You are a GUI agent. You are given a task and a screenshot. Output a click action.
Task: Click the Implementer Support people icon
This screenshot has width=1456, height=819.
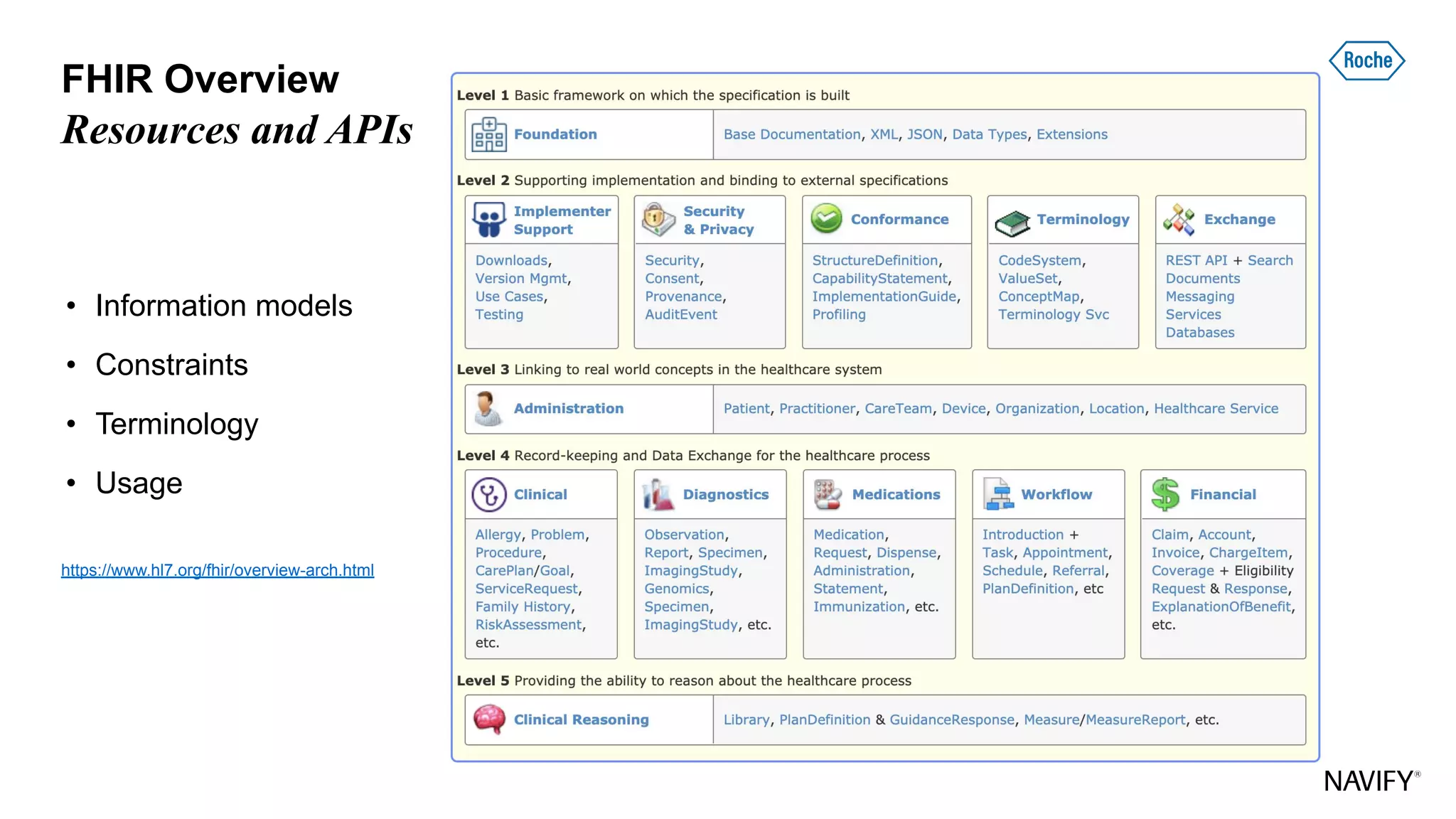coord(489,220)
